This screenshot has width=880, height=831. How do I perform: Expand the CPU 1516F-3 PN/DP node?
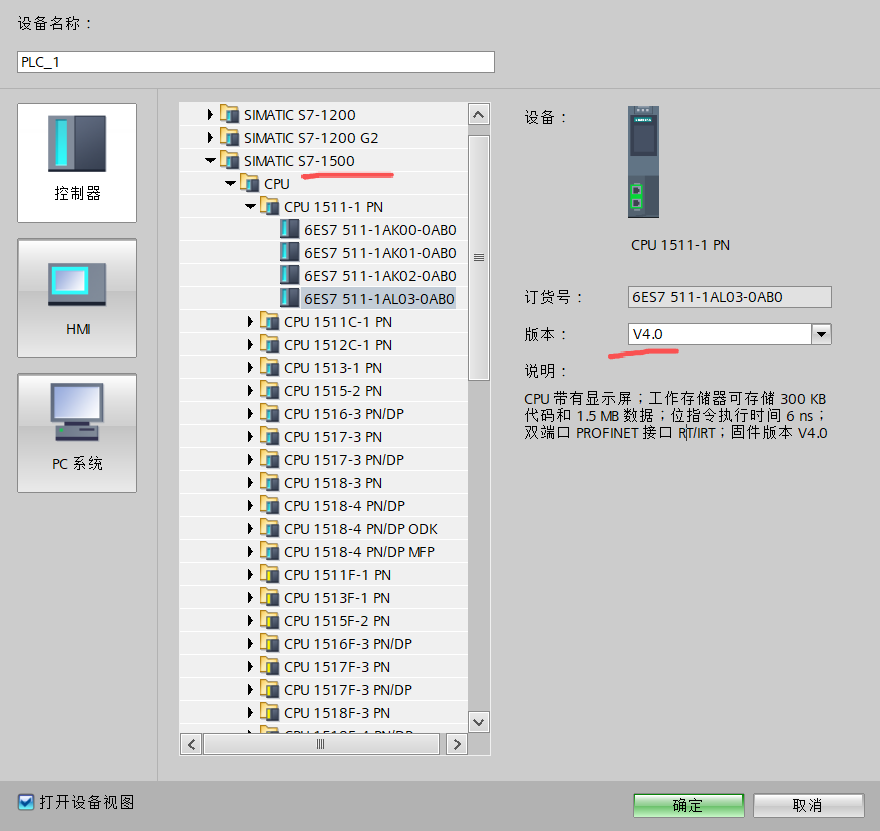pyautogui.click(x=250, y=644)
